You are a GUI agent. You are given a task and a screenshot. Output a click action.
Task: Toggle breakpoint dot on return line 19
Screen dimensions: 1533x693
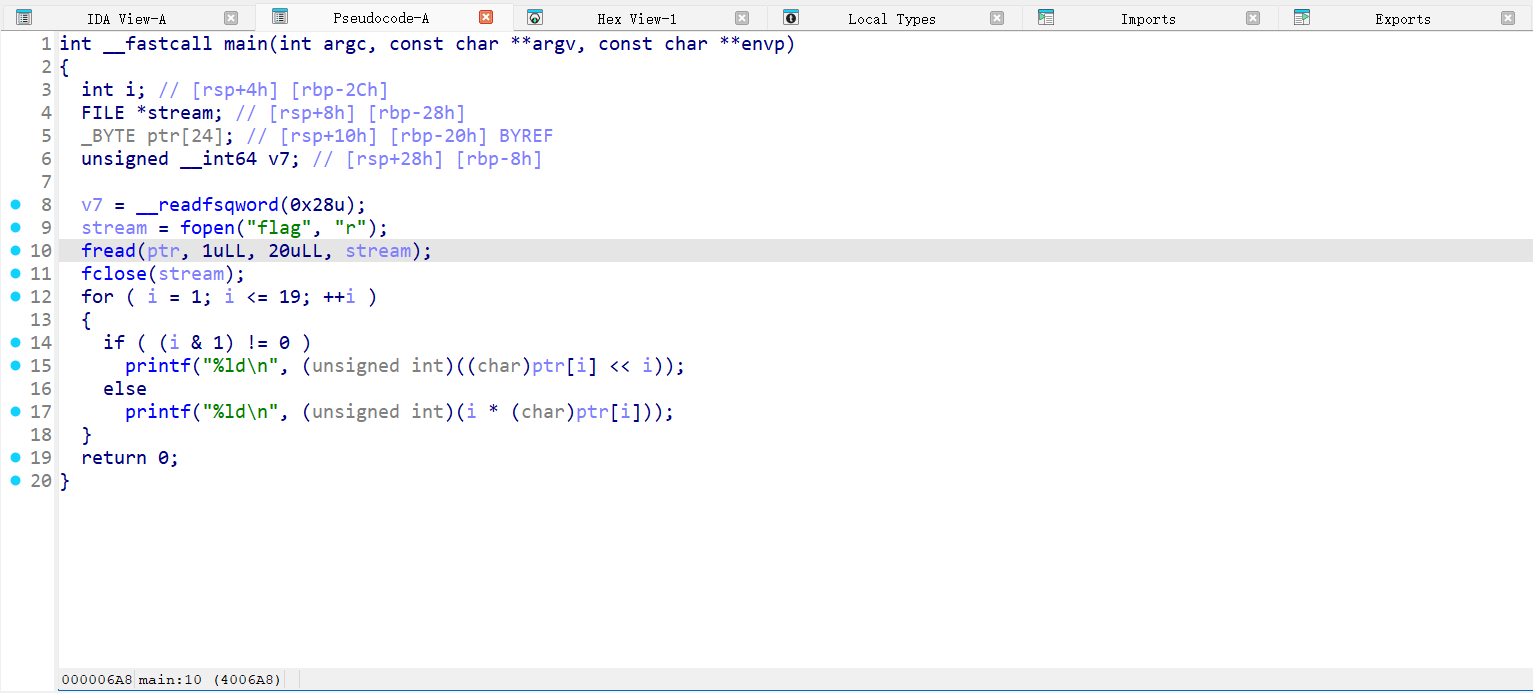click(15, 458)
